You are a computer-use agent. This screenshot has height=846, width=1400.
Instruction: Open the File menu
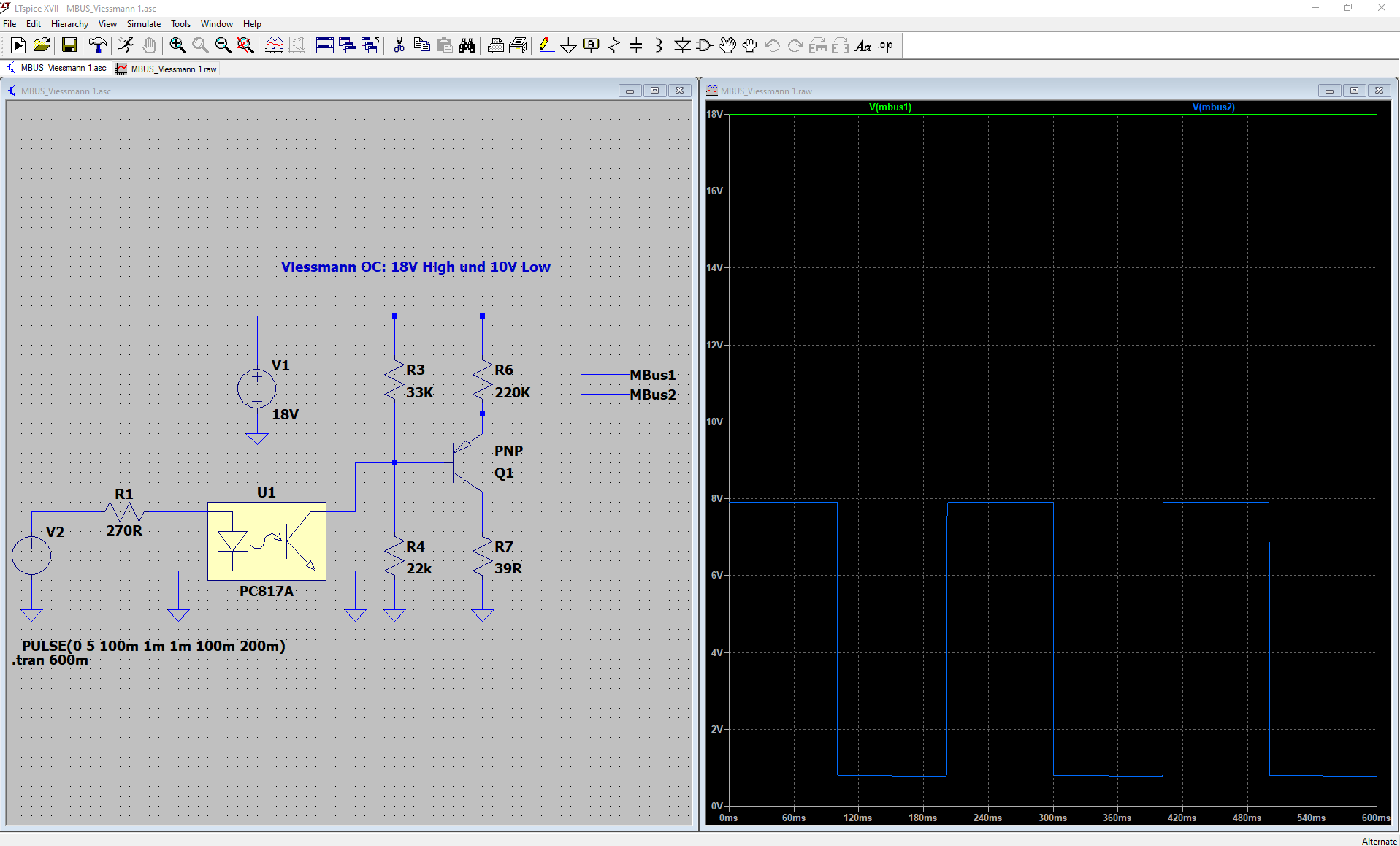click(9, 24)
